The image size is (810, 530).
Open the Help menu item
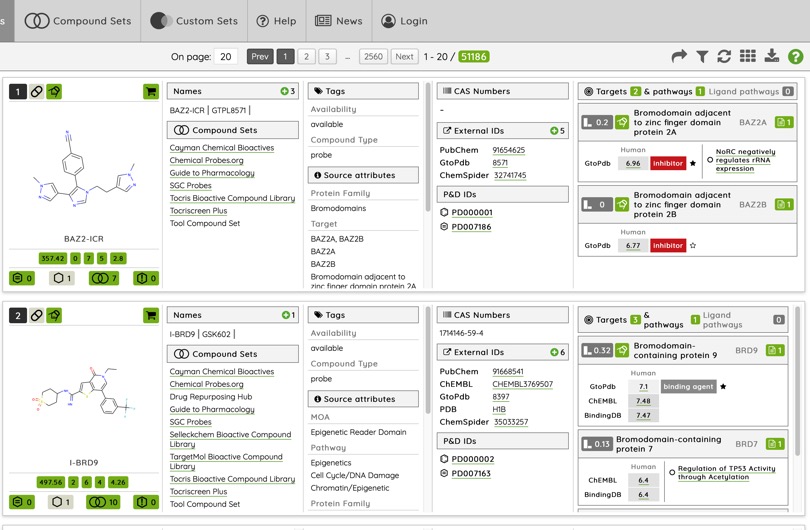pyautogui.click(x=276, y=21)
